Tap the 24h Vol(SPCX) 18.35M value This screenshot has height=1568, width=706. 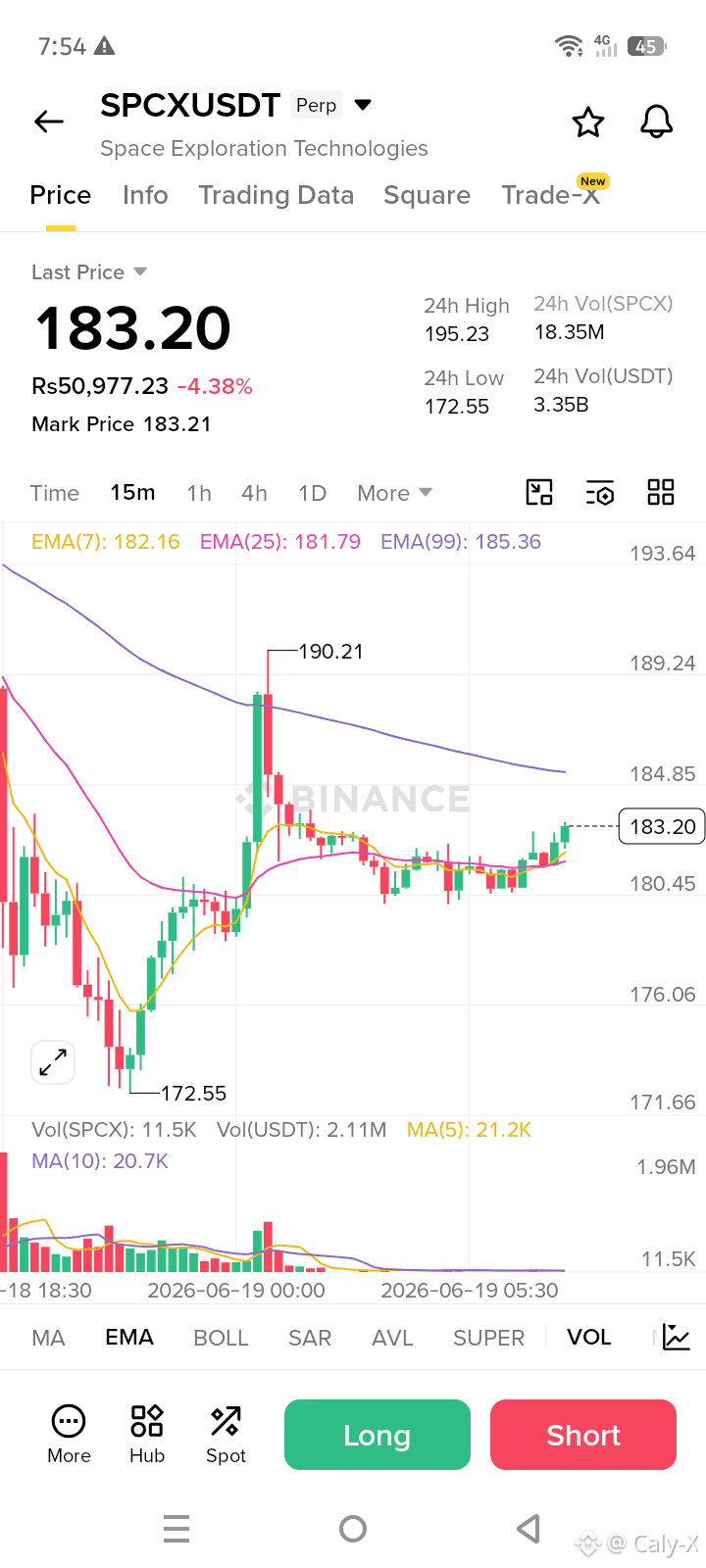pyautogui.click(x=569, y=332)
